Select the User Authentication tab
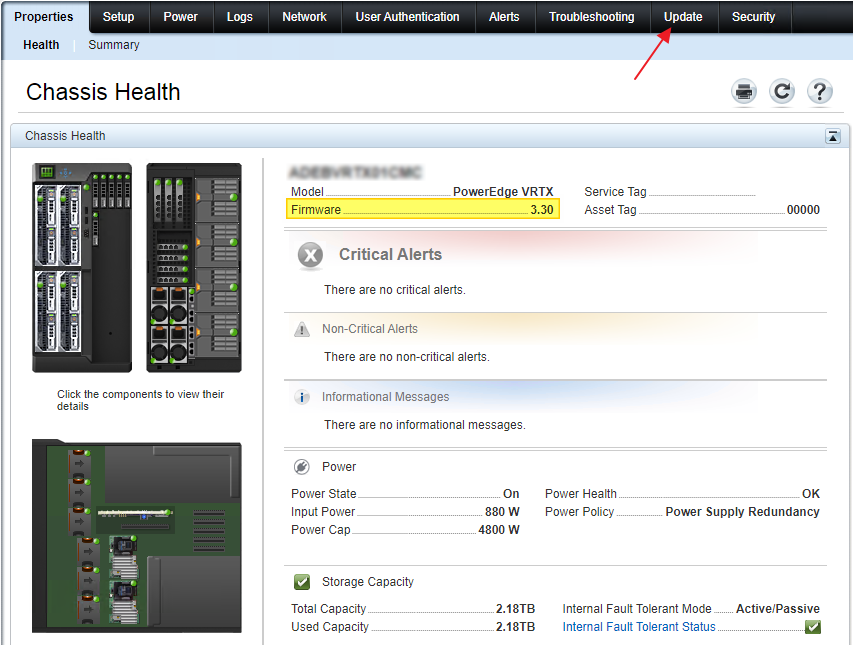 pos(407,17)
